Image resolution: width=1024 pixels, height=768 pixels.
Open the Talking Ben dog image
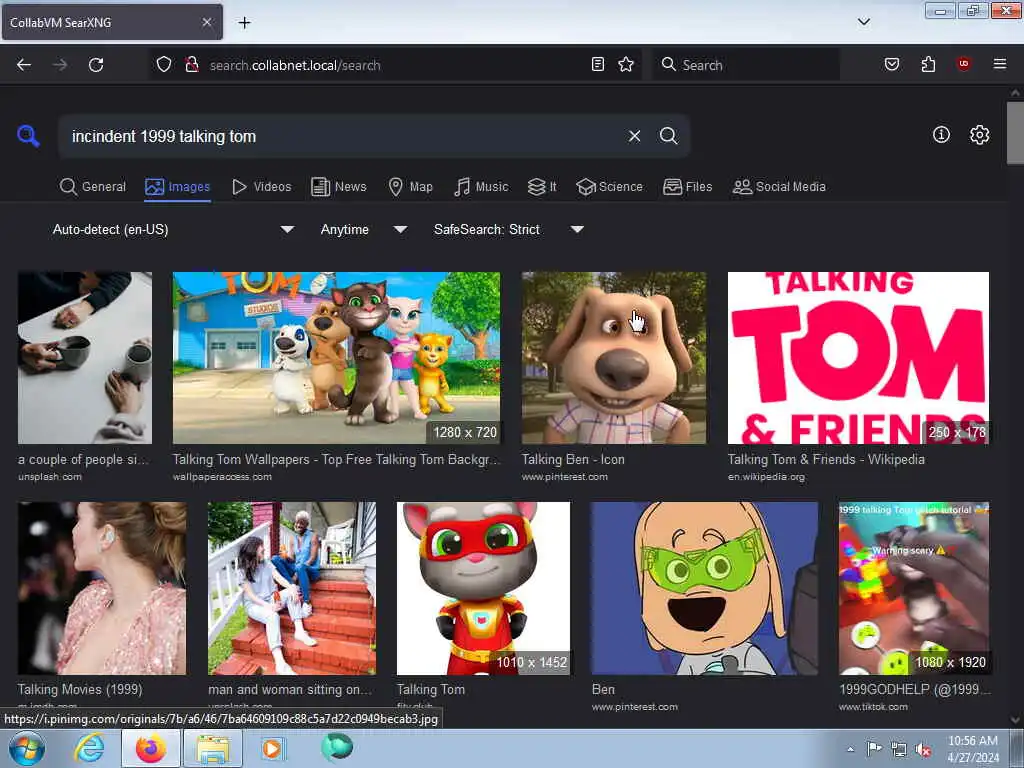coord(613,358)
